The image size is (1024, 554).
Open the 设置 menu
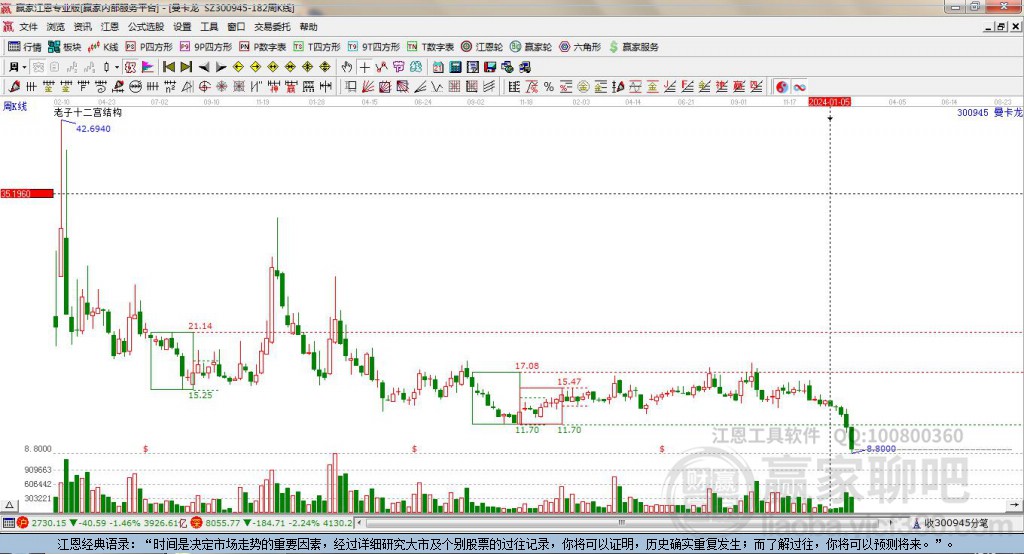(182, 27)
